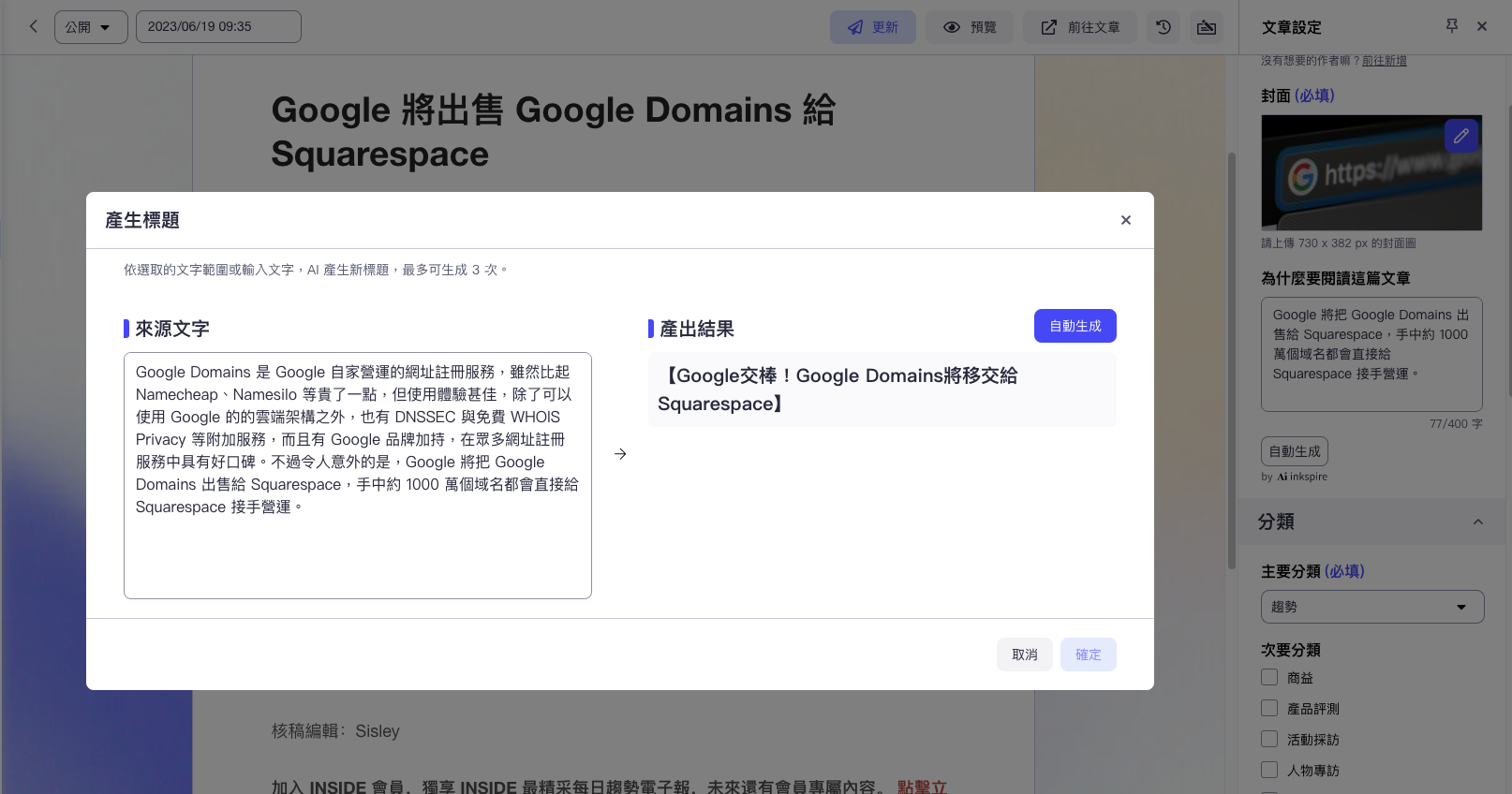Click the 為什麼要閱讀這篇文章 text area
Image resolution: width=1512 pixels, height=794 pixels.
point(1371,355)
